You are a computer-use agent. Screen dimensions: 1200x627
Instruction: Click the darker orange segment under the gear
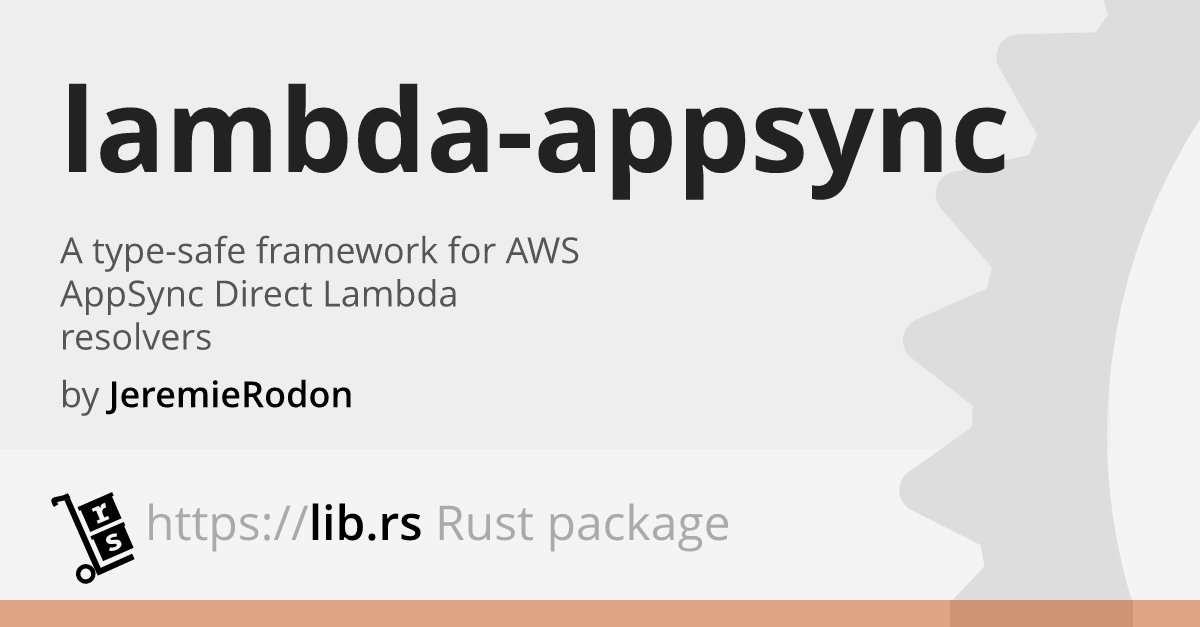[1041, 614]
